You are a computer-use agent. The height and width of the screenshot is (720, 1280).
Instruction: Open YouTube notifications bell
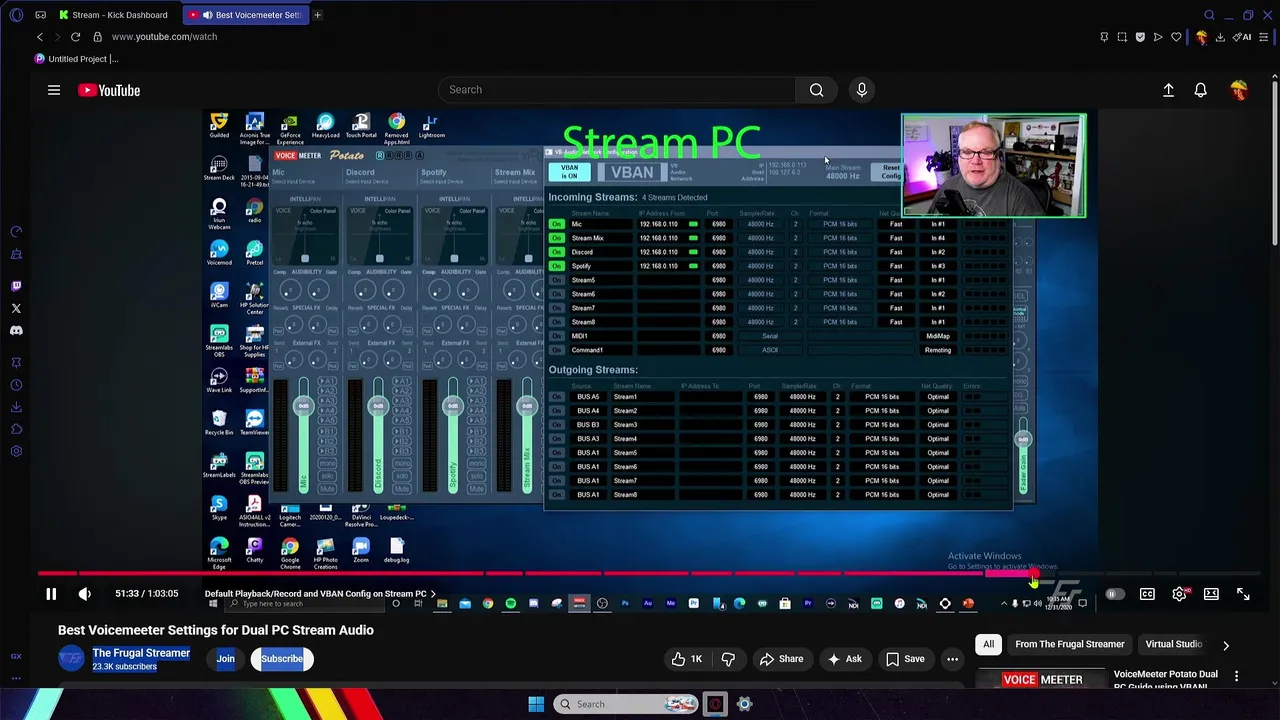coord(1201,90)
